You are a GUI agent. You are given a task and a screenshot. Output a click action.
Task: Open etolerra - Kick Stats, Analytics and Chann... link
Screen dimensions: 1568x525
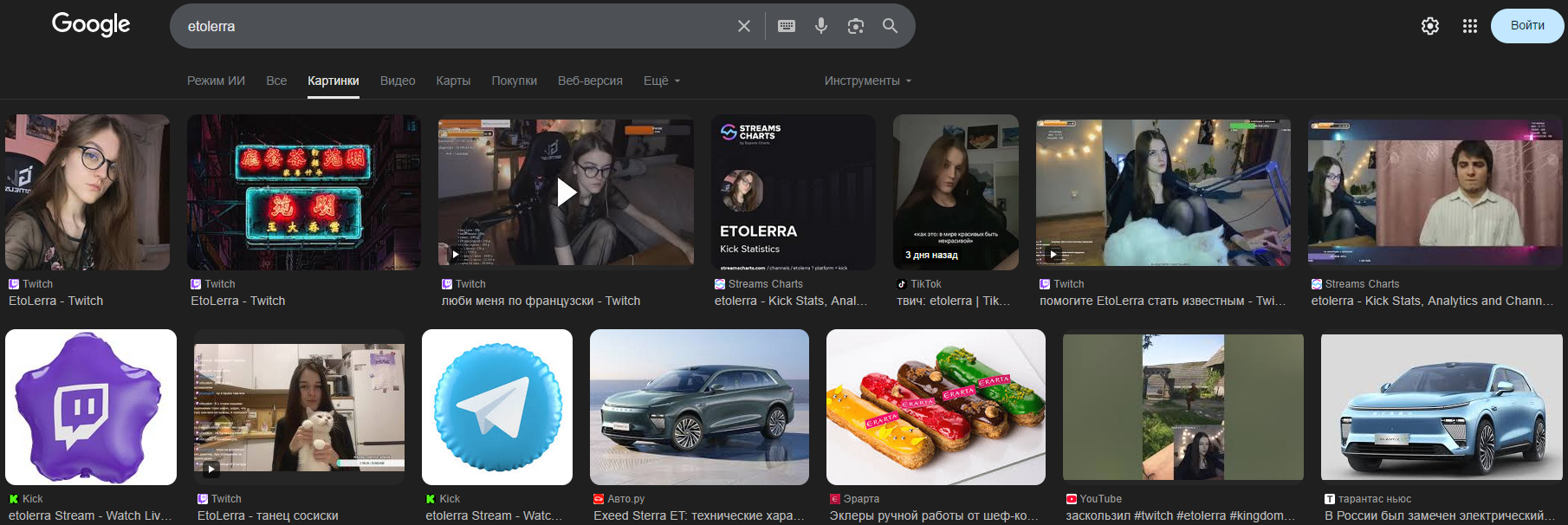1432,301
